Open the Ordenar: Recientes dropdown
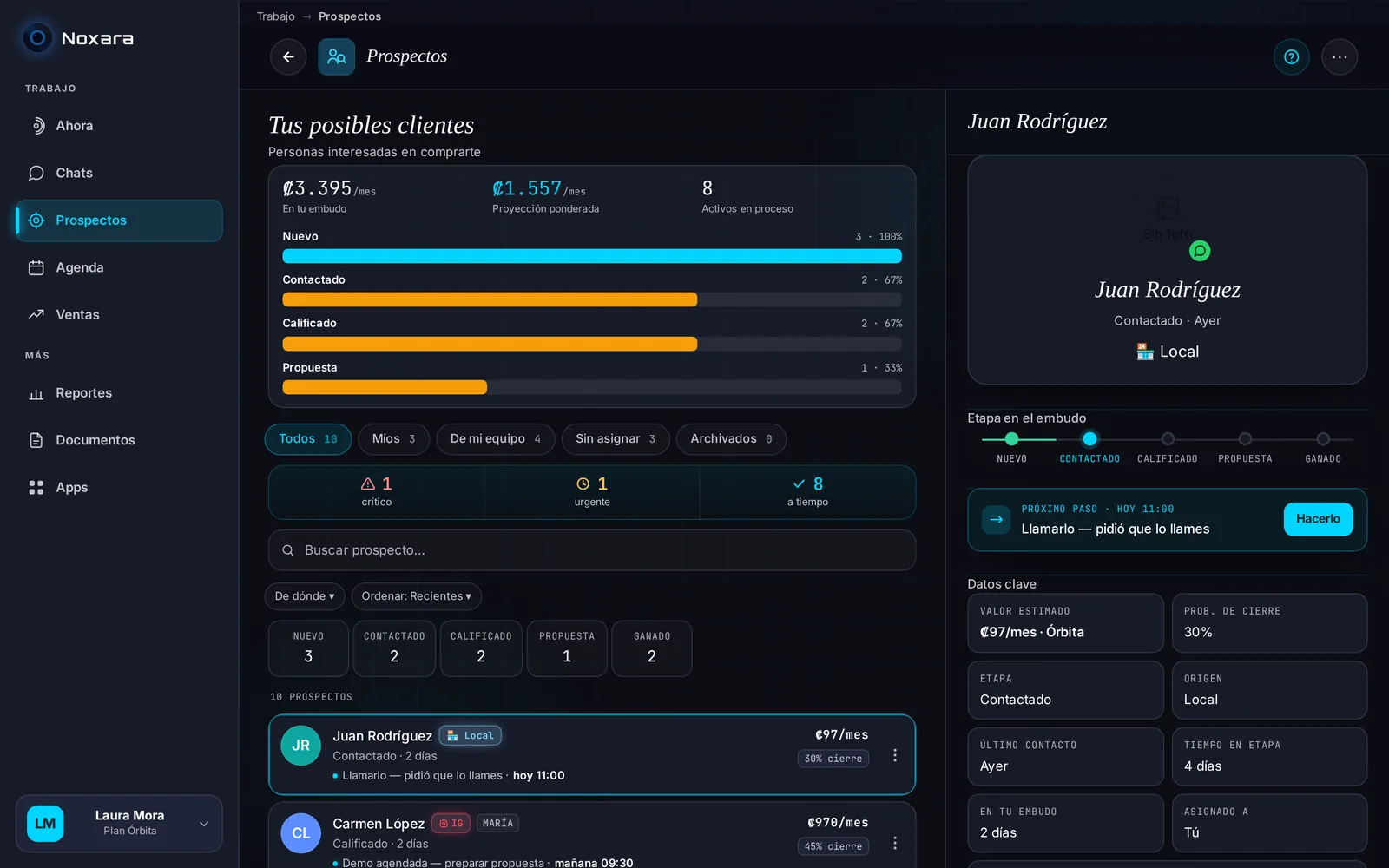 coord(417,596)
